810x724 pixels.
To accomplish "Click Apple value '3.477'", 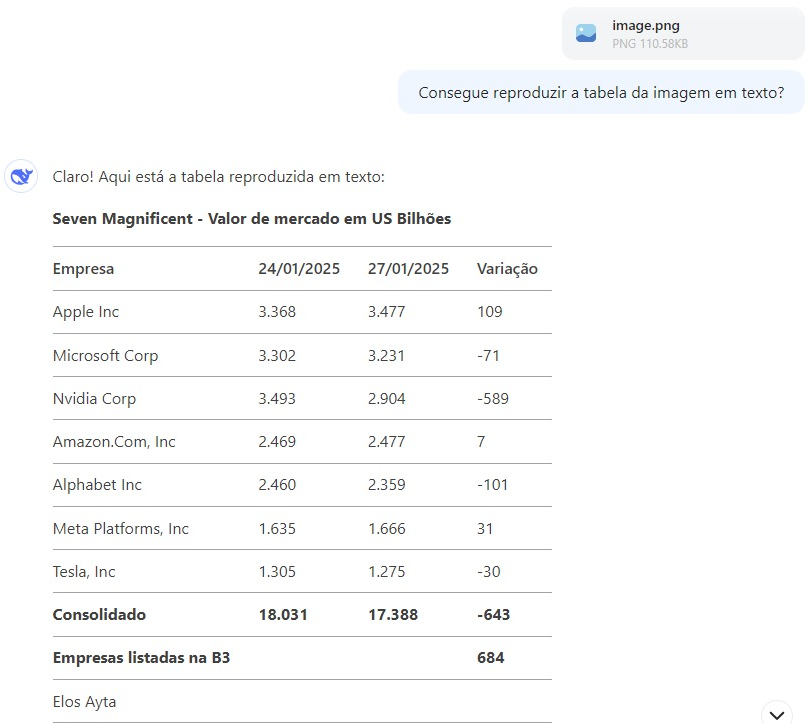I will tap(386, 312).
